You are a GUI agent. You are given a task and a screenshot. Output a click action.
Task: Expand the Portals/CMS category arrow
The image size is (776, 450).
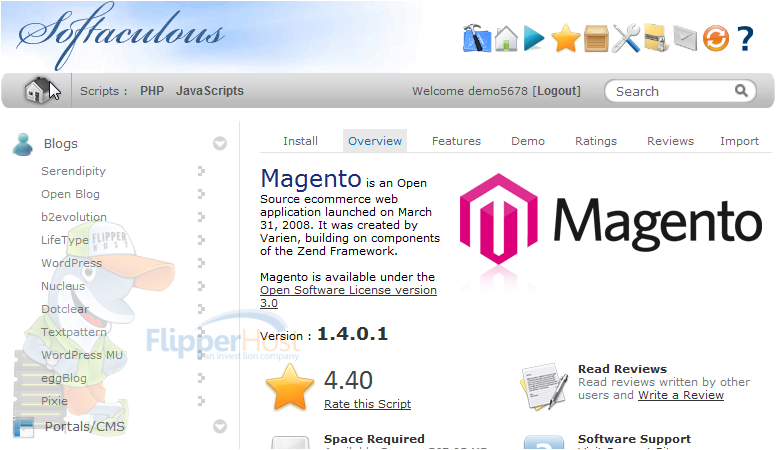(x=220, y=426)
